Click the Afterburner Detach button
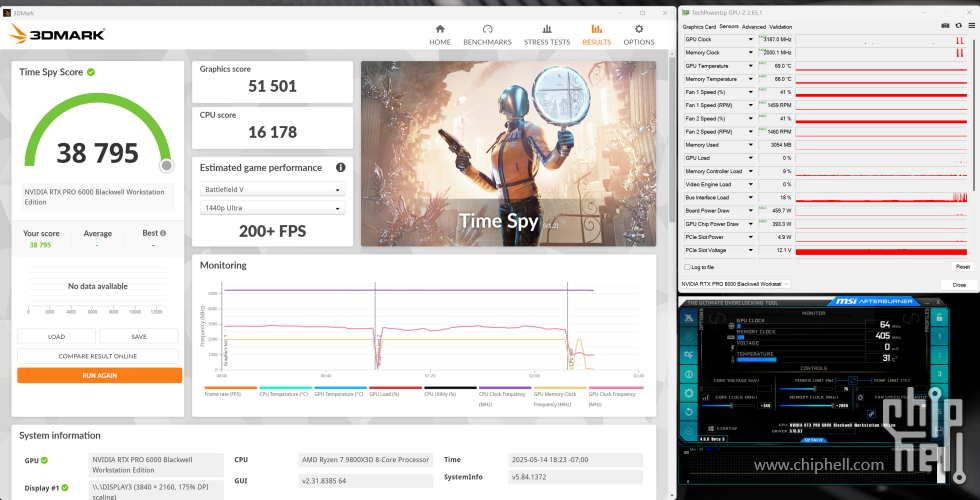980x500 pixels. [814, 440]
